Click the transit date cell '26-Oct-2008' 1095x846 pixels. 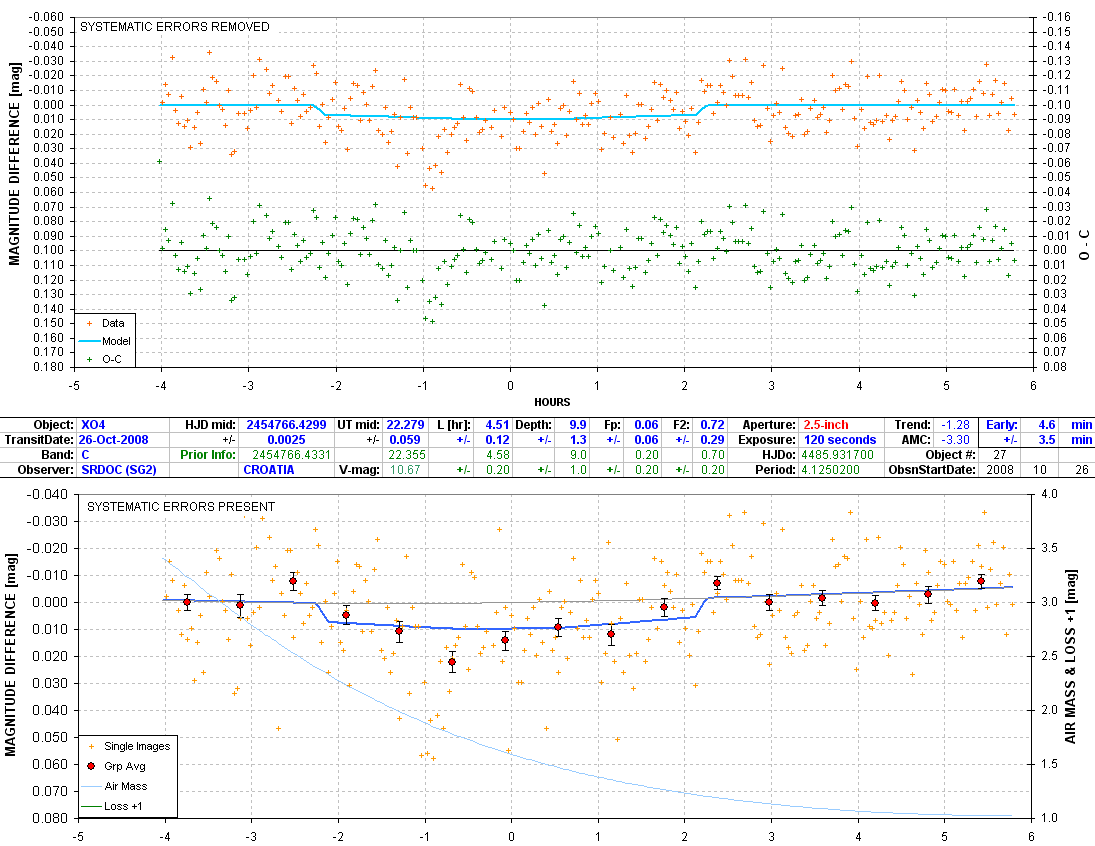click(114, 440)
